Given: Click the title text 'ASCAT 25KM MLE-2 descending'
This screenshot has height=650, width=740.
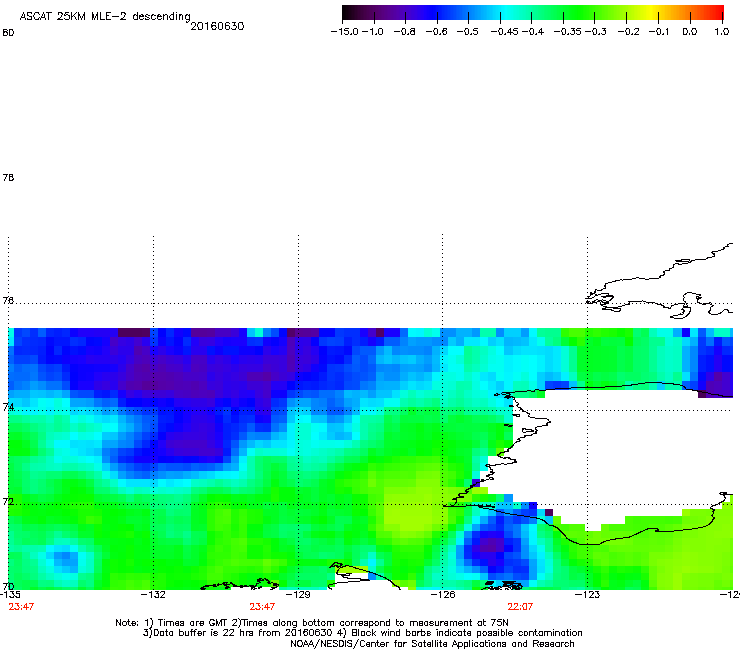Looking at the screenshot, I should point(105,17).
